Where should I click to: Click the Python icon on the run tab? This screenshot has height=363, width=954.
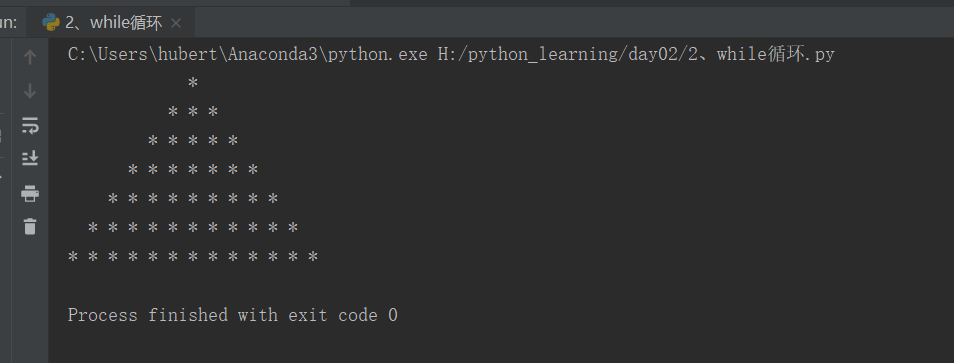pos(50,22)
